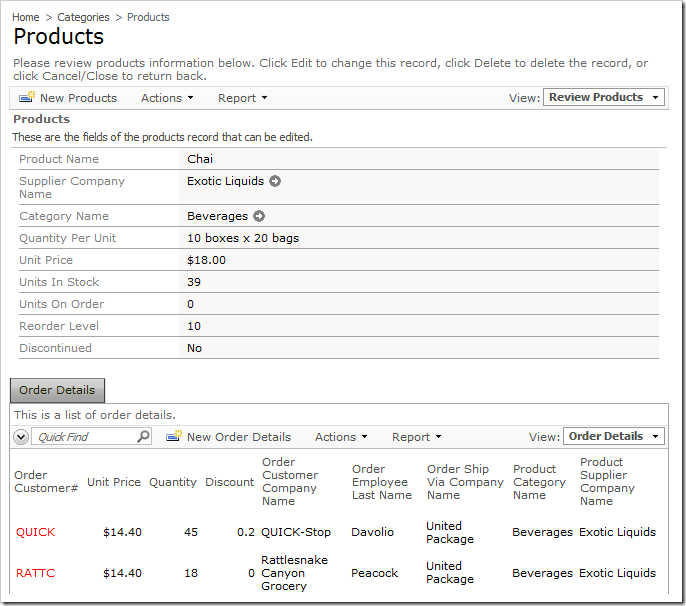This screenshot has width=686, height=606.
Task: Click the Exotic Liquids supplier value
Action: (x=226, y=181)
